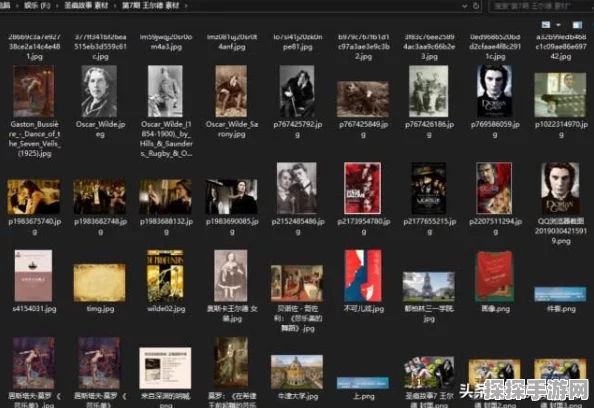Expand the chevron after 圣痕故事 素材 breadcrumb
594x408 pixels.
pos(115,6)
